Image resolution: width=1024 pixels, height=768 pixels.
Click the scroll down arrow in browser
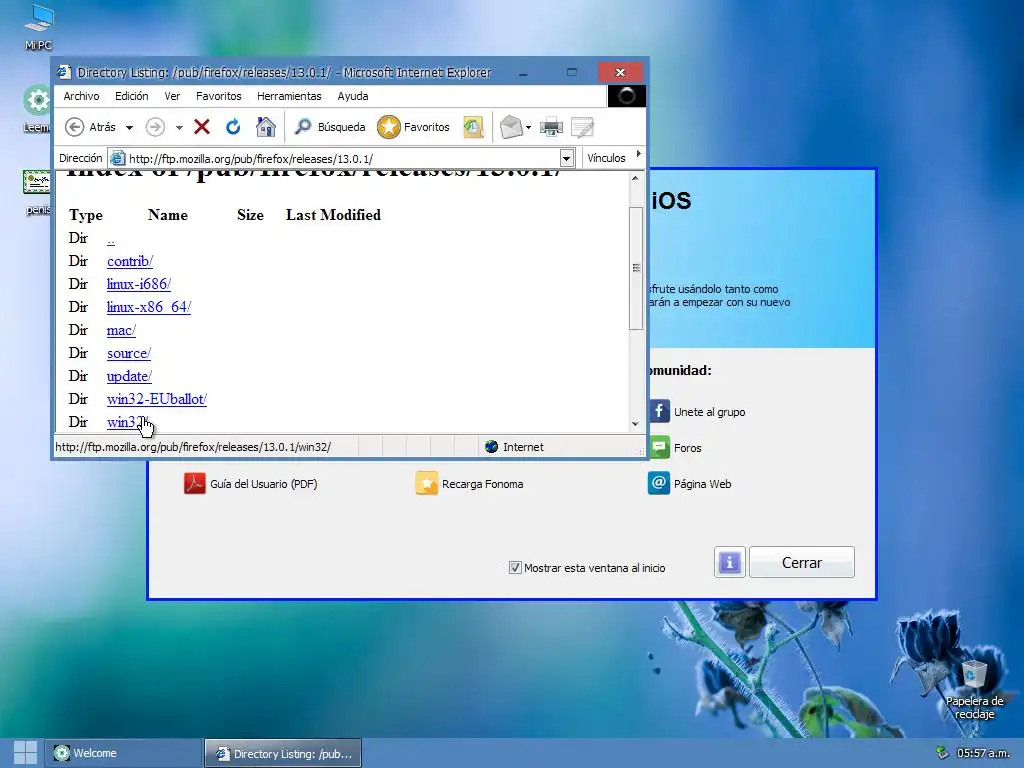[x=635, y=424]
